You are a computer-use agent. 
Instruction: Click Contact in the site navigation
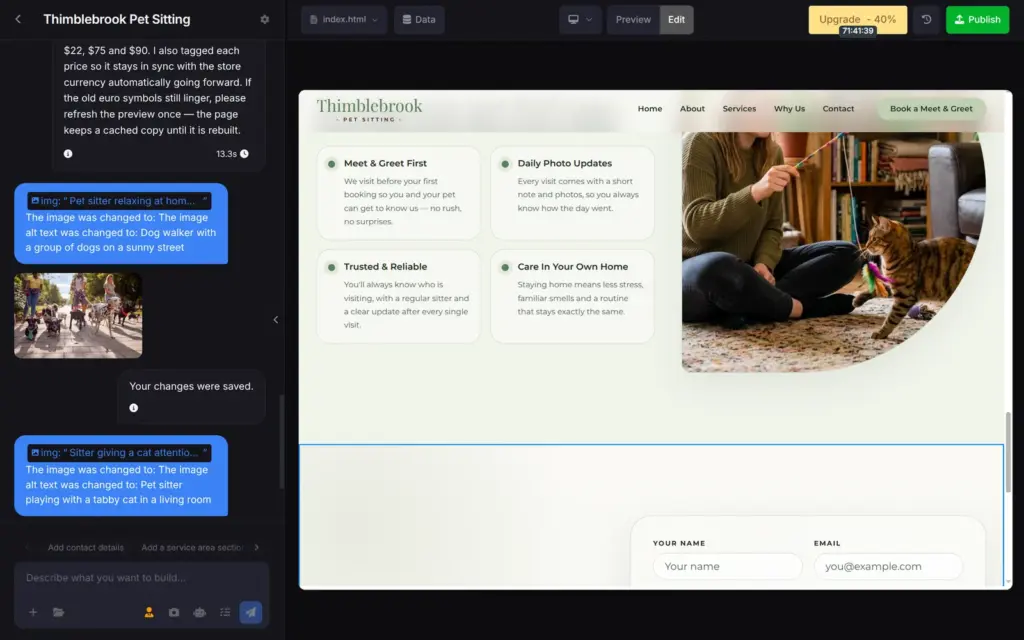(839, 109)
